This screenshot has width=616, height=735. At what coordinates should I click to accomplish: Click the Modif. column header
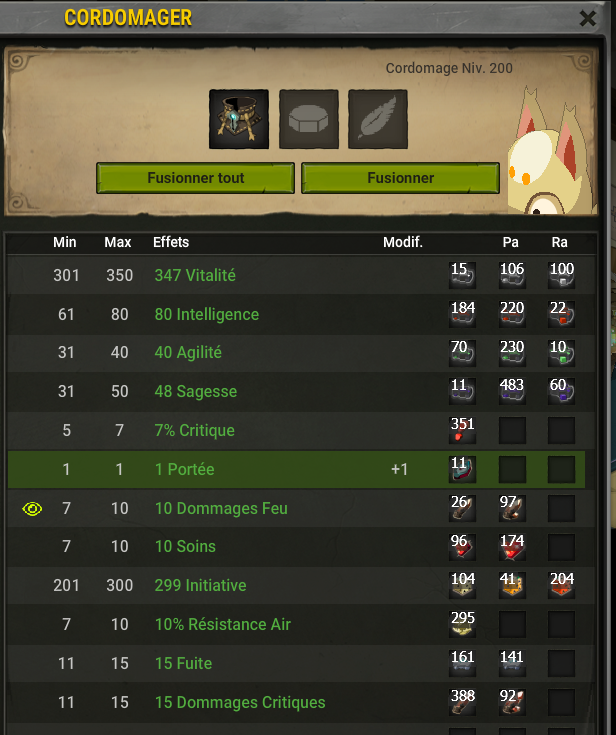click(x=403, y=242)
